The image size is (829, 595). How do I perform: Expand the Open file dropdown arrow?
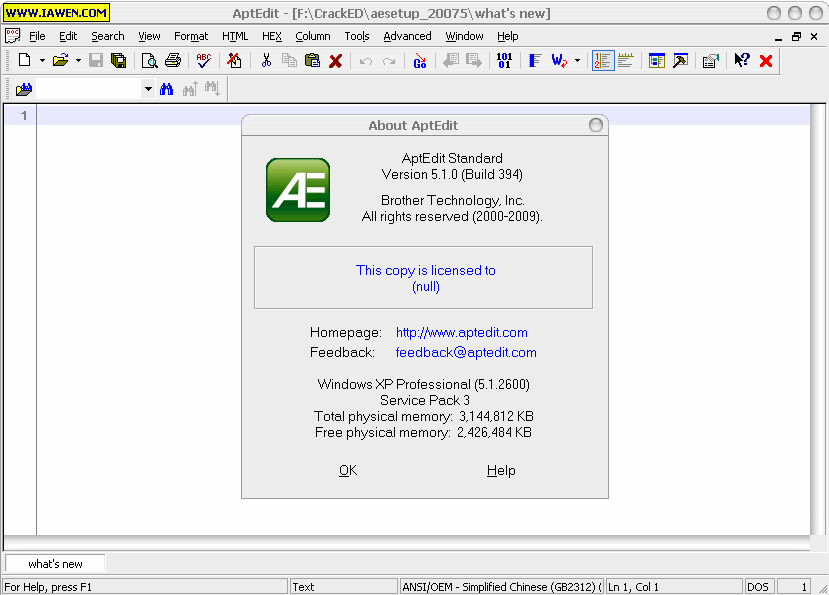click(78, 61)
